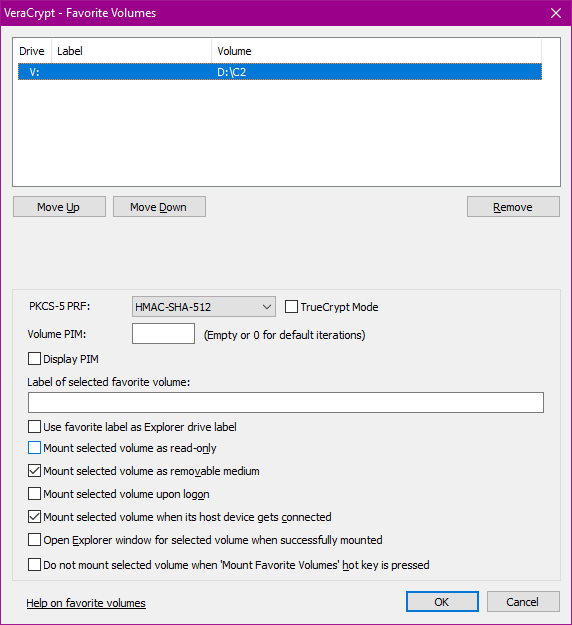The height and width of the screenshot is (625, 572).
Task: Open Help on favorite volumes link
Action: click(86, 603)
